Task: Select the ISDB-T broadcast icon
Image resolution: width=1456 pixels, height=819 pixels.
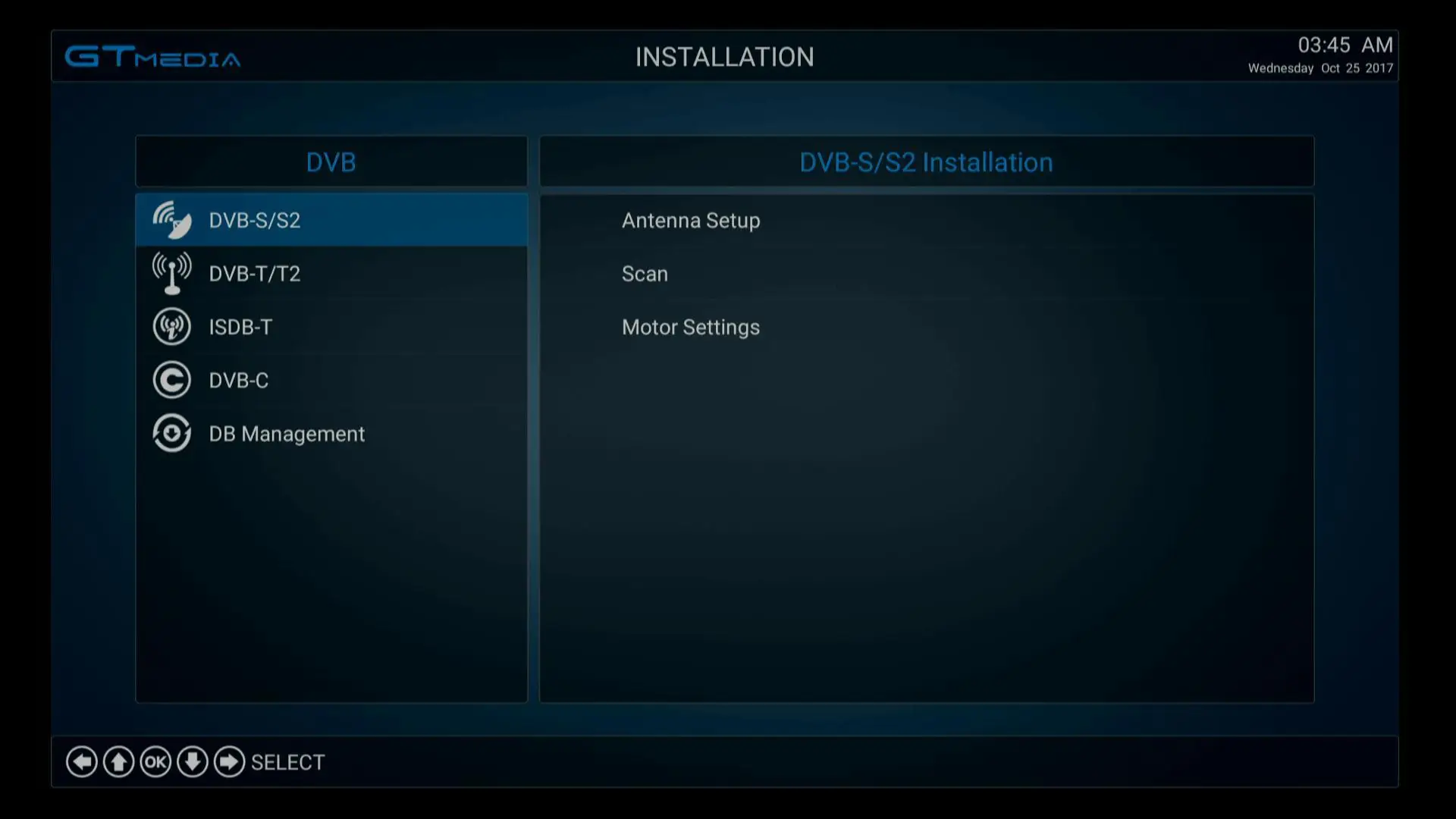Action: (x=170, y=326)
